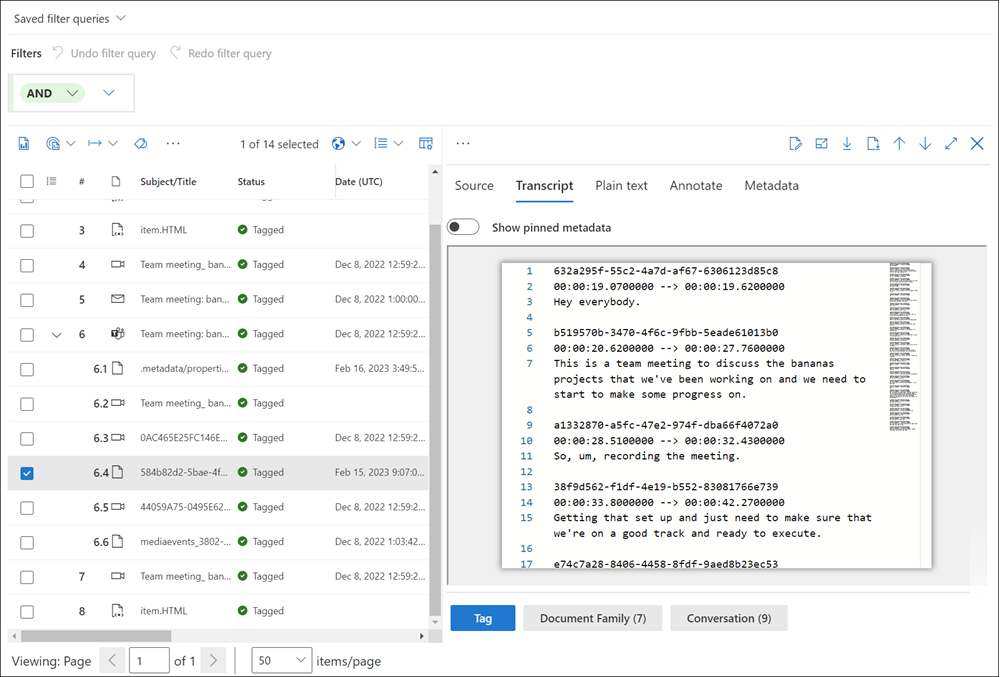The image size is (1000, 677).
Task: Collapse the expanded row for item 6
Action: [57, 334]
